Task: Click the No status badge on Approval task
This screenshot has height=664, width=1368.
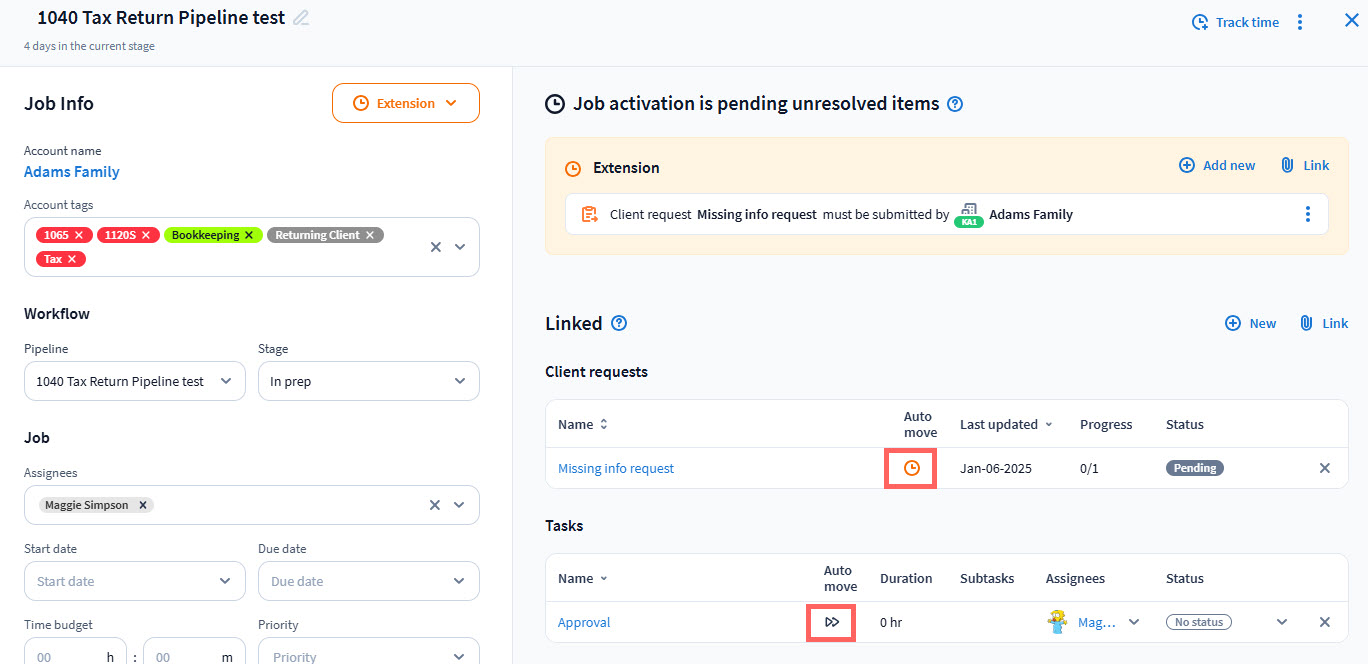Action: pyautogui.click(x=1199, y=622)
